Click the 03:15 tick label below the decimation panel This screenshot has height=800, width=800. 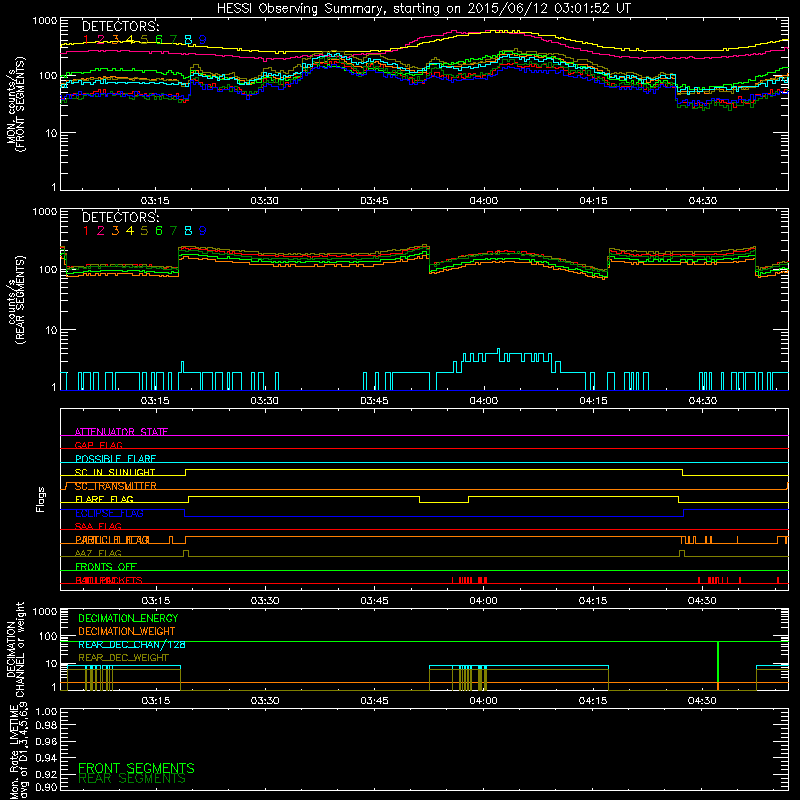(x=155, y=701)
